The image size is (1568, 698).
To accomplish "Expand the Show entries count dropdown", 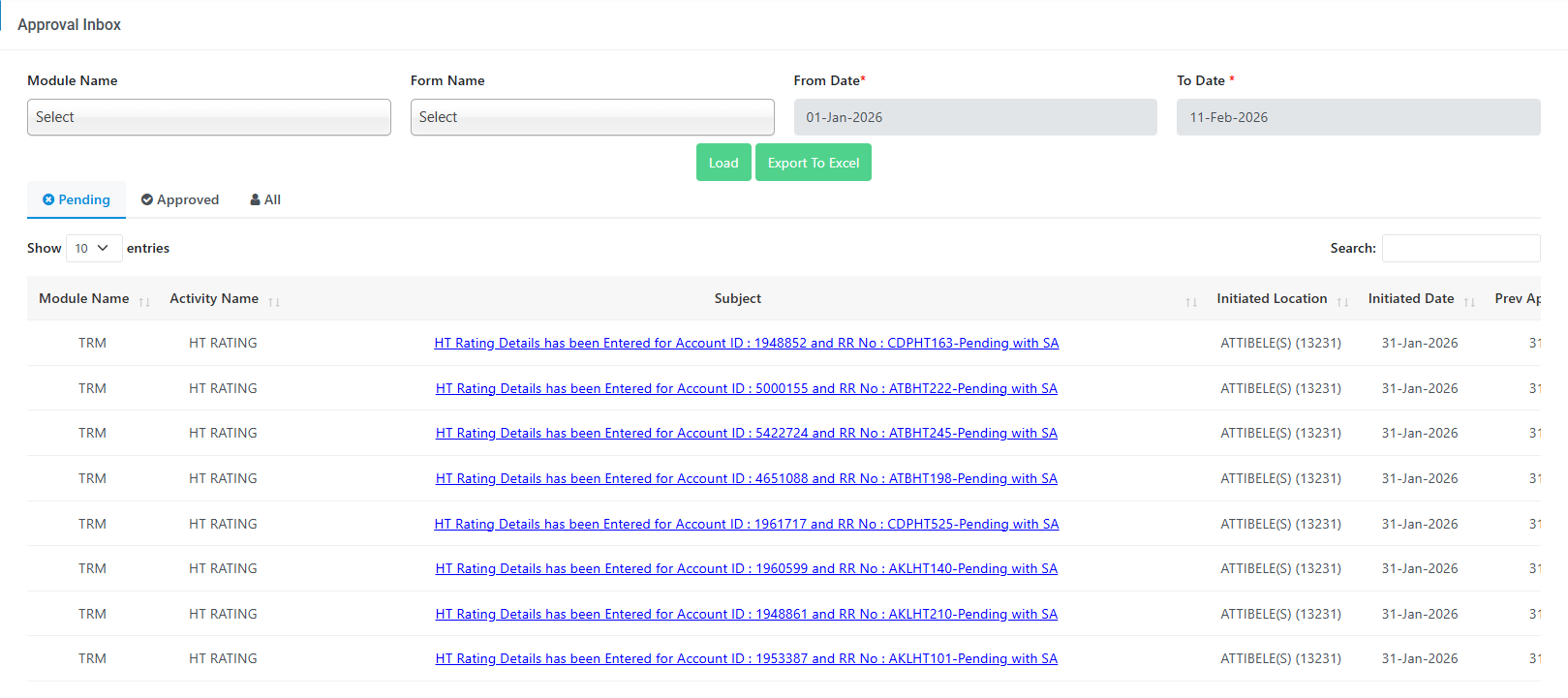I will (94, 249).
